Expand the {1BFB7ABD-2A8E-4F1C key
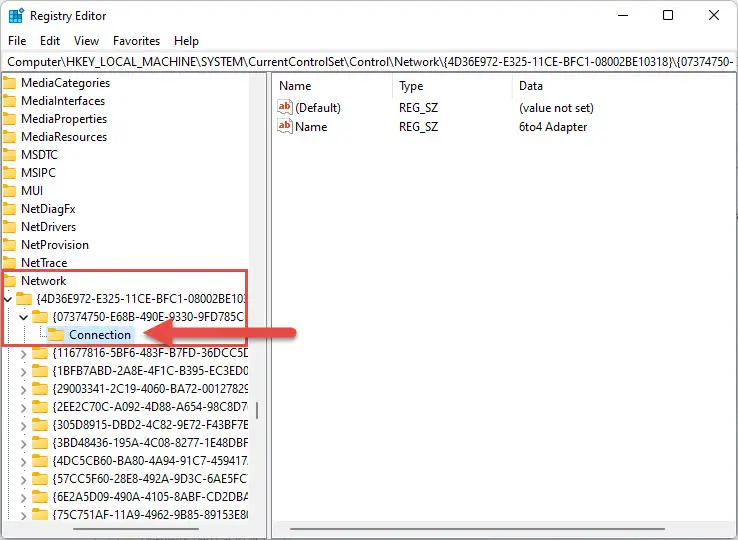This screenshot has width=738, height=540. coord(24,371)
